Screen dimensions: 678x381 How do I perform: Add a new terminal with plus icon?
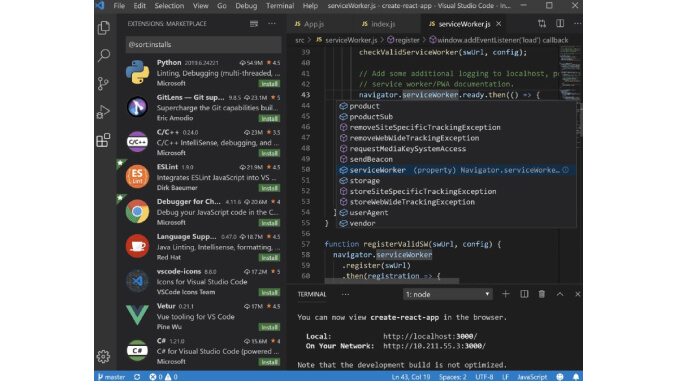505,294
